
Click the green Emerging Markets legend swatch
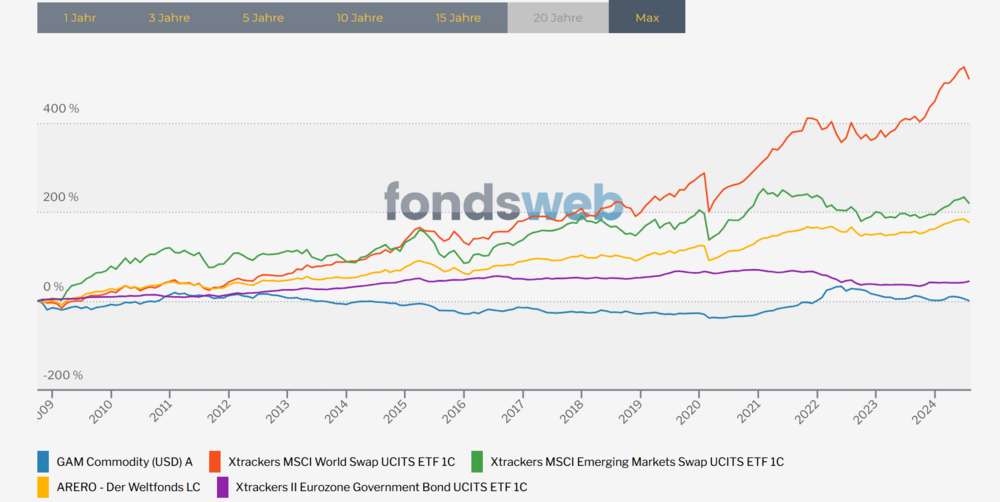coord(477,462)
